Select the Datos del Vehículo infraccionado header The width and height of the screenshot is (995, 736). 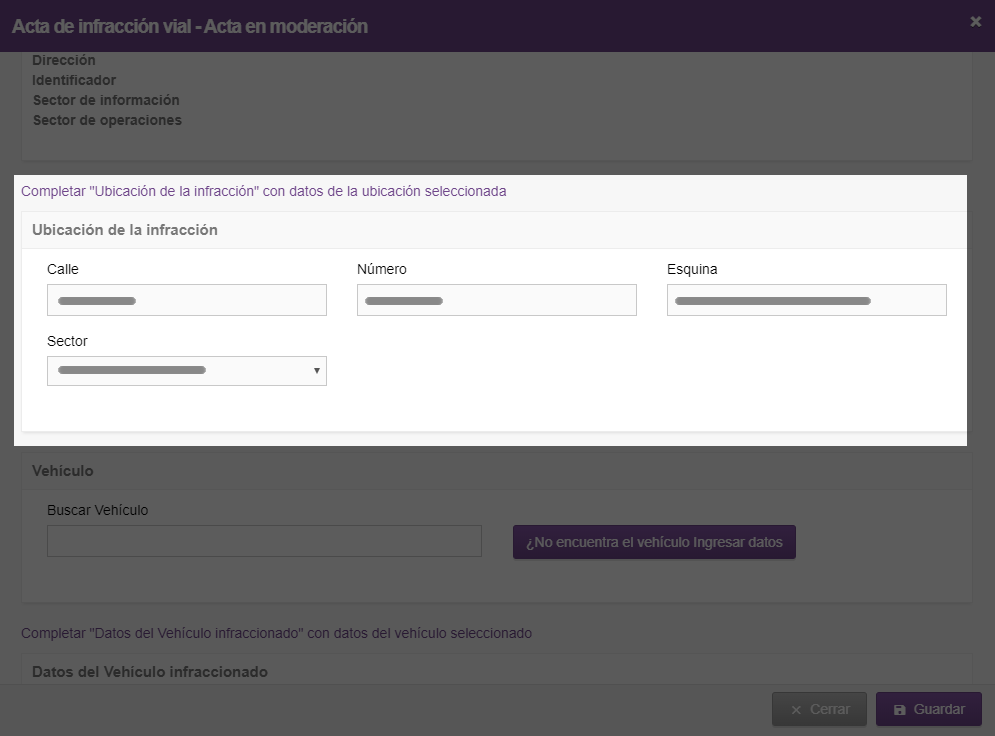point(150,672)
